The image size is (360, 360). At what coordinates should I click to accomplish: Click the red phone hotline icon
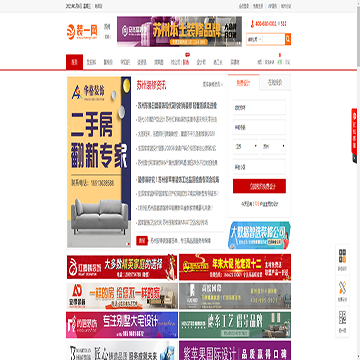252,24
